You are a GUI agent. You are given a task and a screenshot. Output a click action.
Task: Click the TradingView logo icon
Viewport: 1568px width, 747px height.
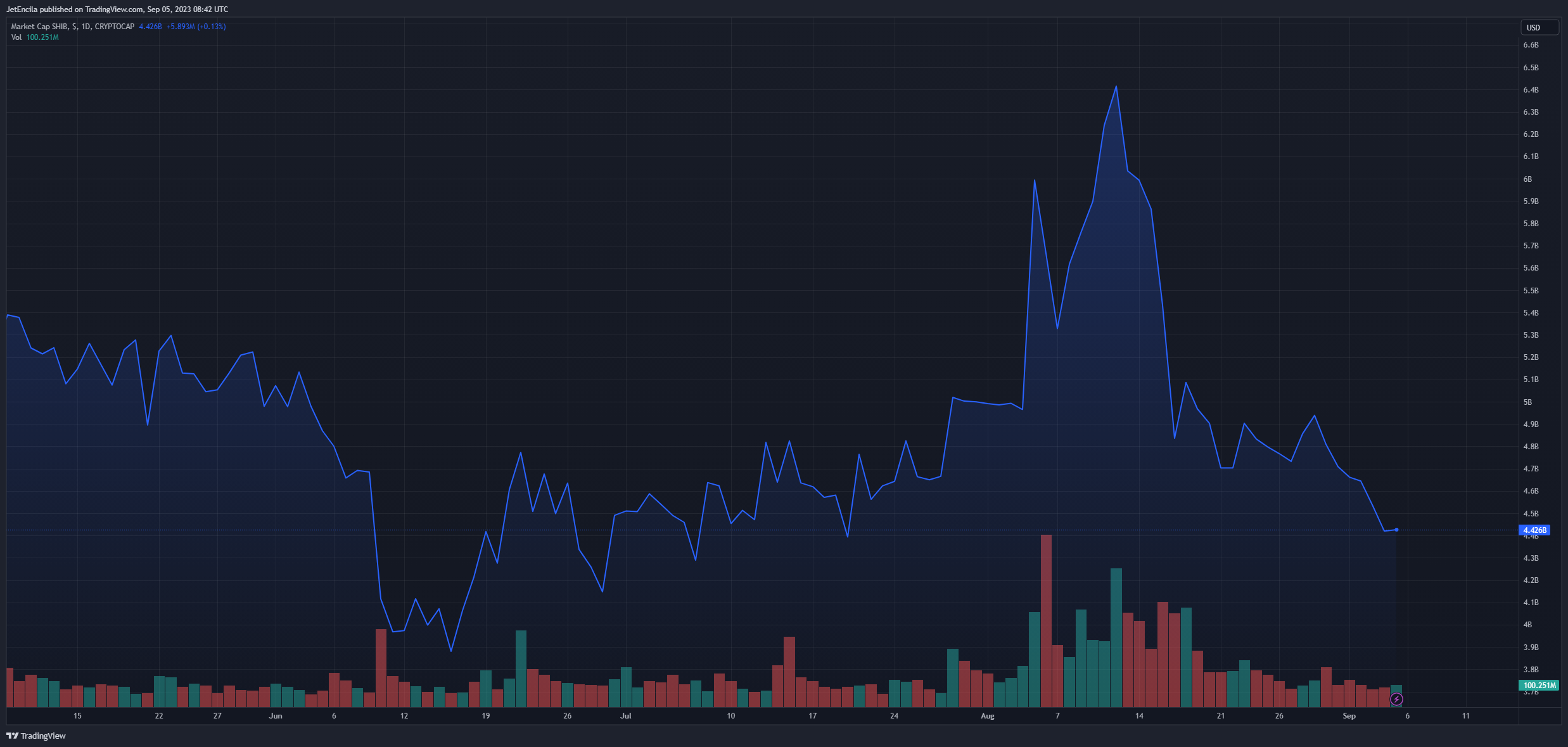pyautogui.click(x=12, y=736)
